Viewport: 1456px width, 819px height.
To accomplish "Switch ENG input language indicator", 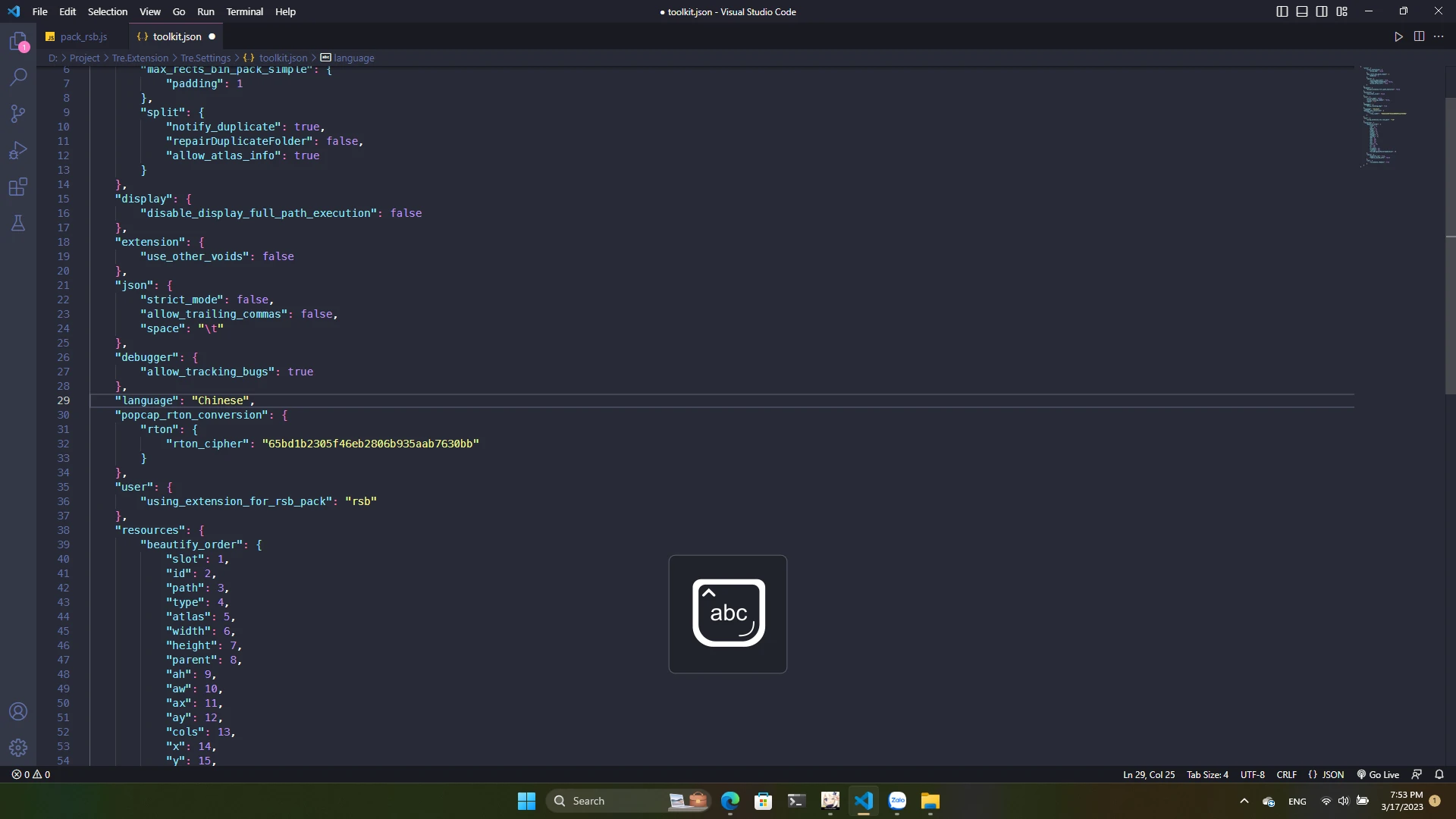I will 1297,802.
